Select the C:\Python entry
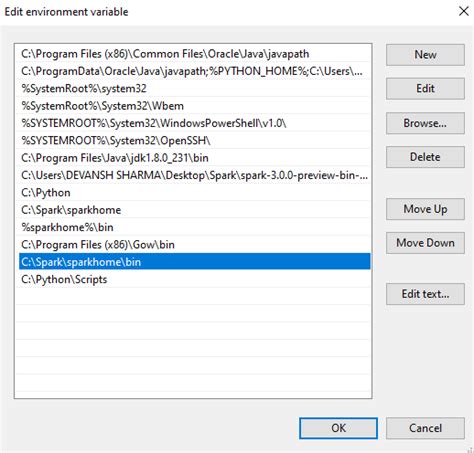Screen dimensions: 474x453 tap(194, 193)
